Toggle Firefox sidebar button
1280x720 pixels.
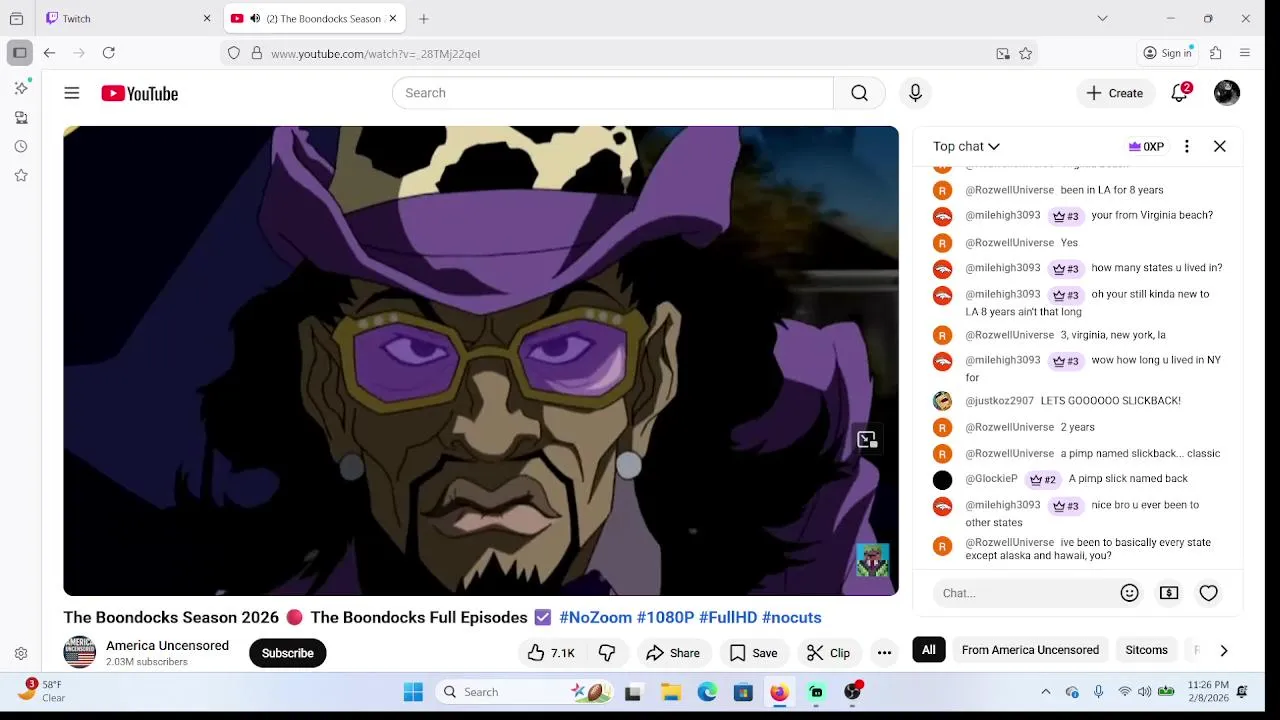(x=19, y=53)
